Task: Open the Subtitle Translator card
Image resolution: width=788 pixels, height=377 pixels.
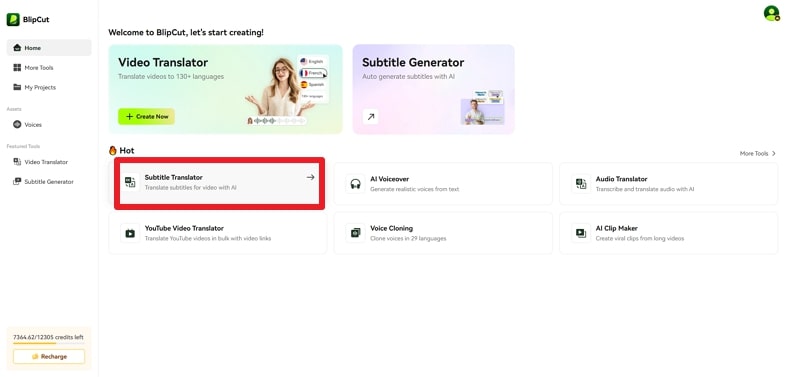Action: [x=219, y=183]
